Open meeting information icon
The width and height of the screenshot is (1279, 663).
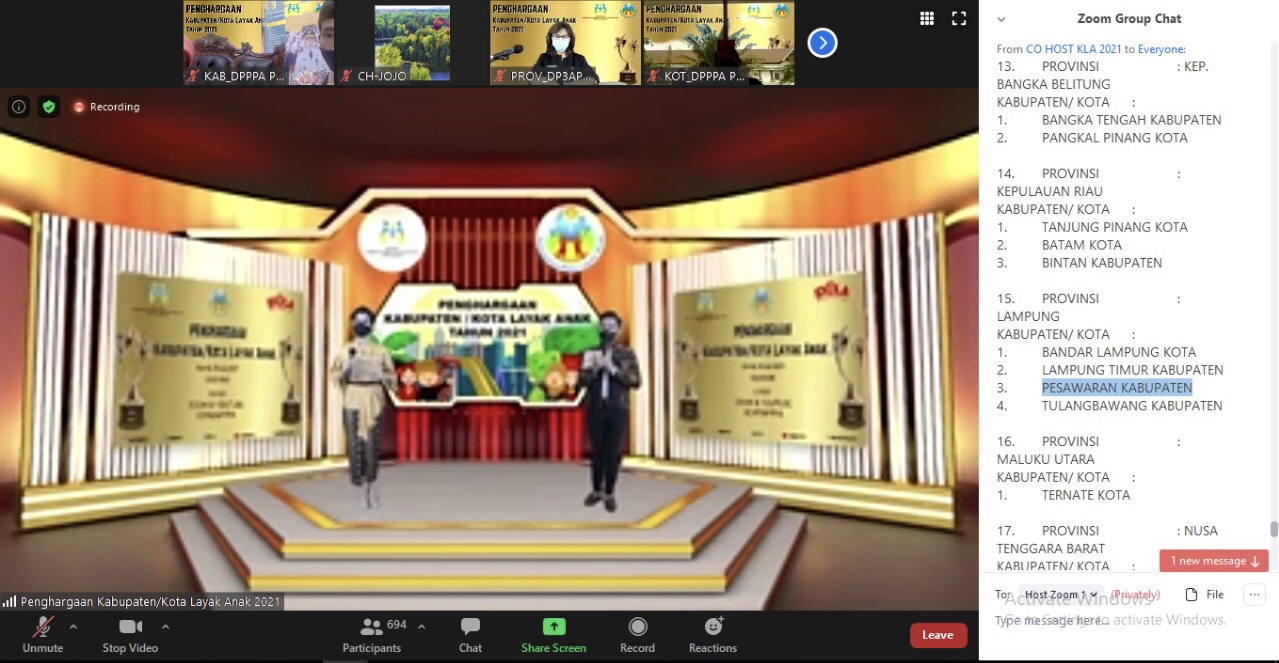[19, 107]
